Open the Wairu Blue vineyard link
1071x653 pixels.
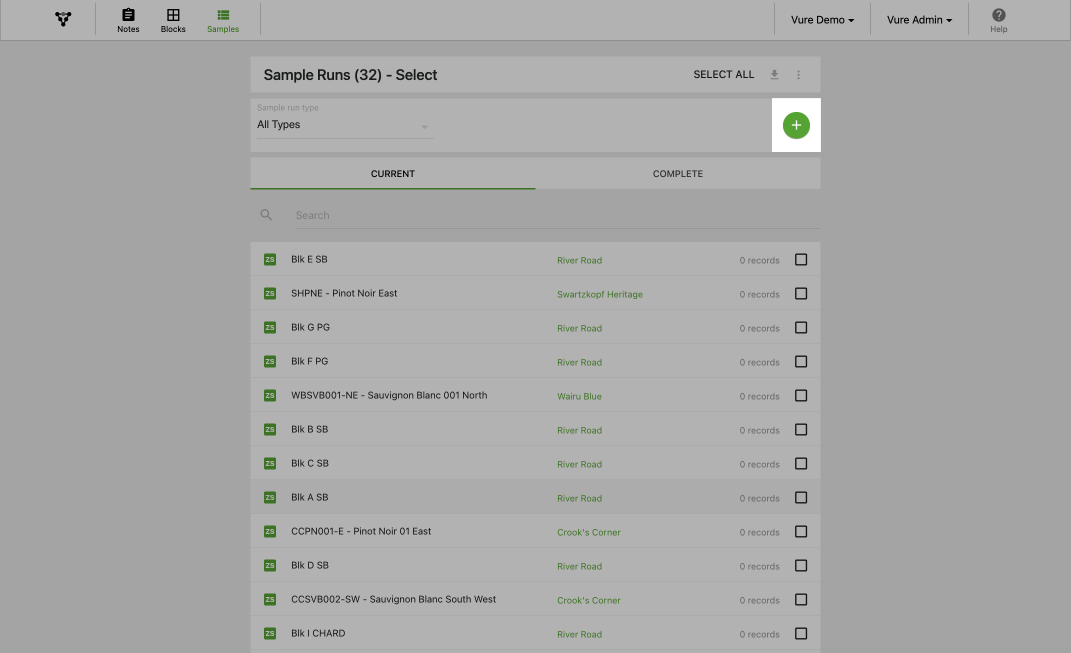point(579,397)
